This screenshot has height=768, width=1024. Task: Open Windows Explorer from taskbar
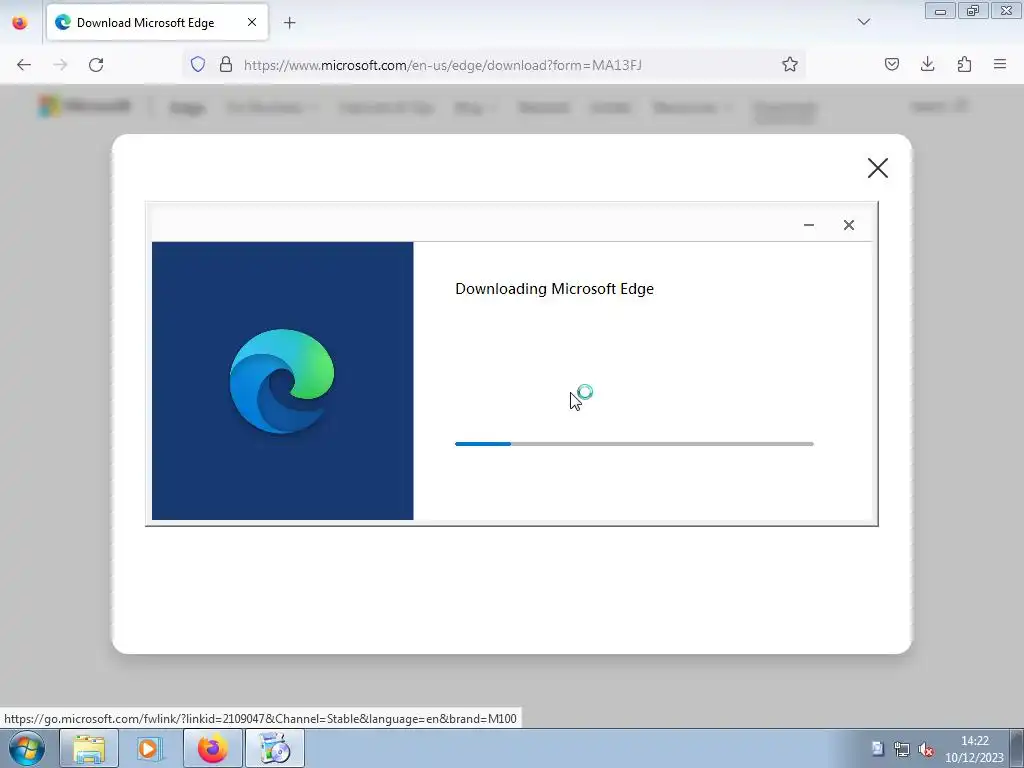(x=89, y=748)
